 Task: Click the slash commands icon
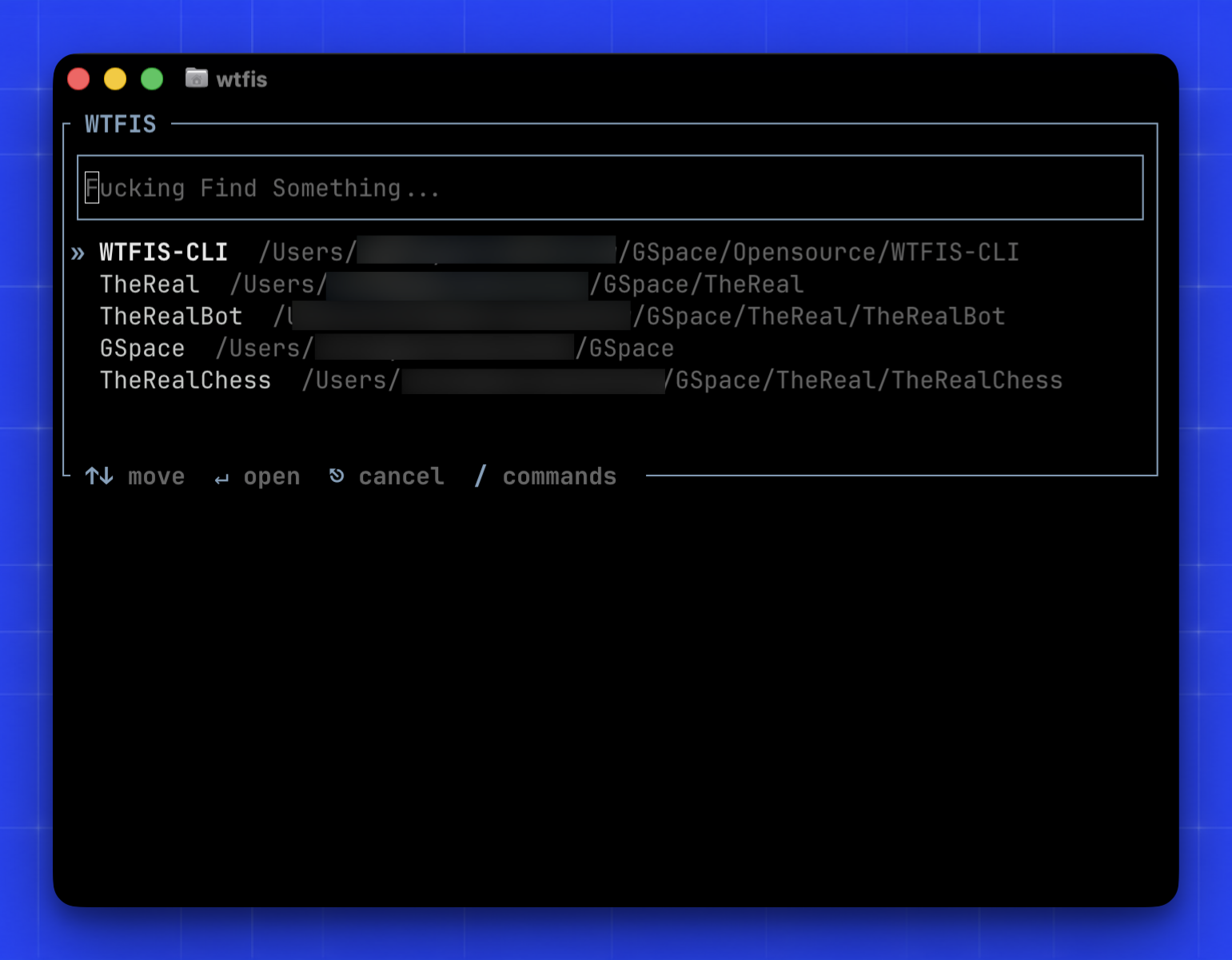(480, 476)
